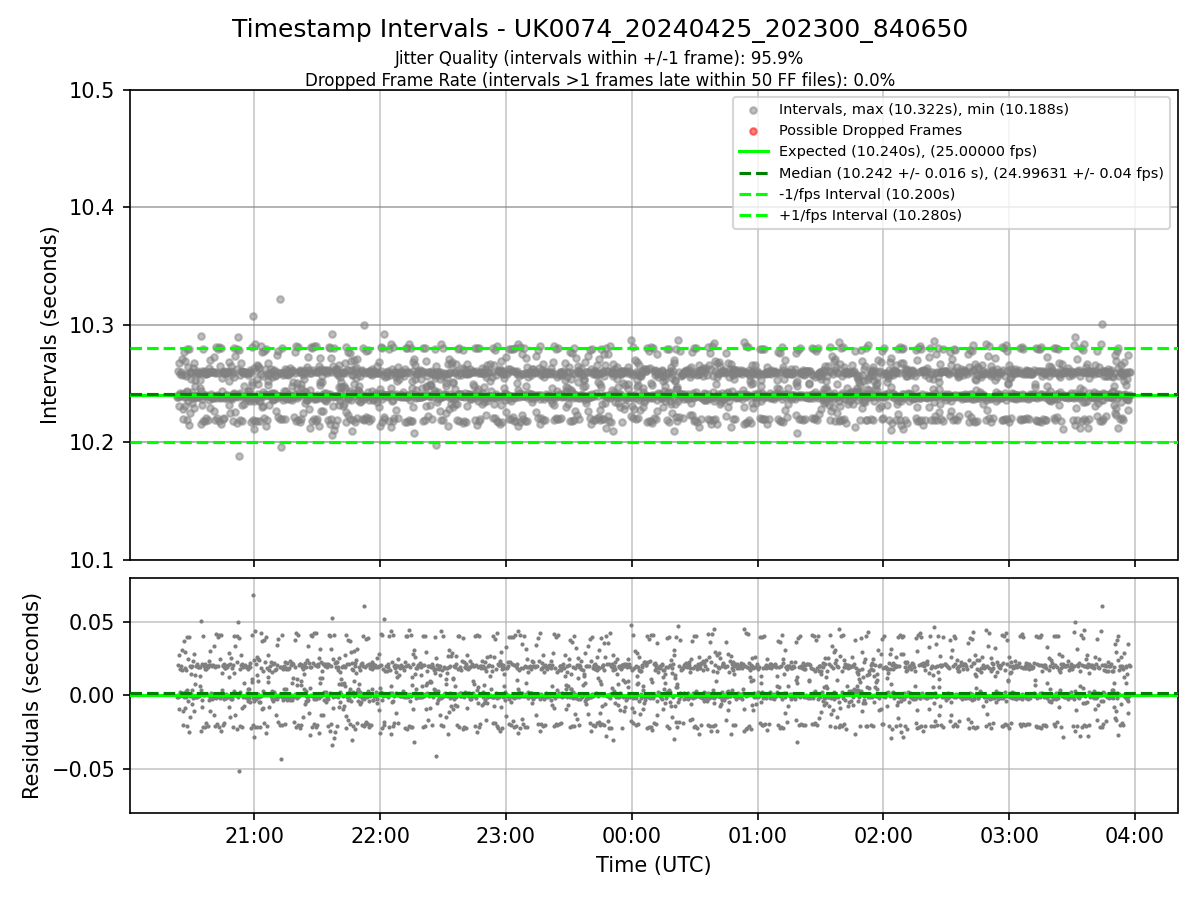
Task: Click the "Jitter Quality" subtitle line
Action: click(599, 58)
